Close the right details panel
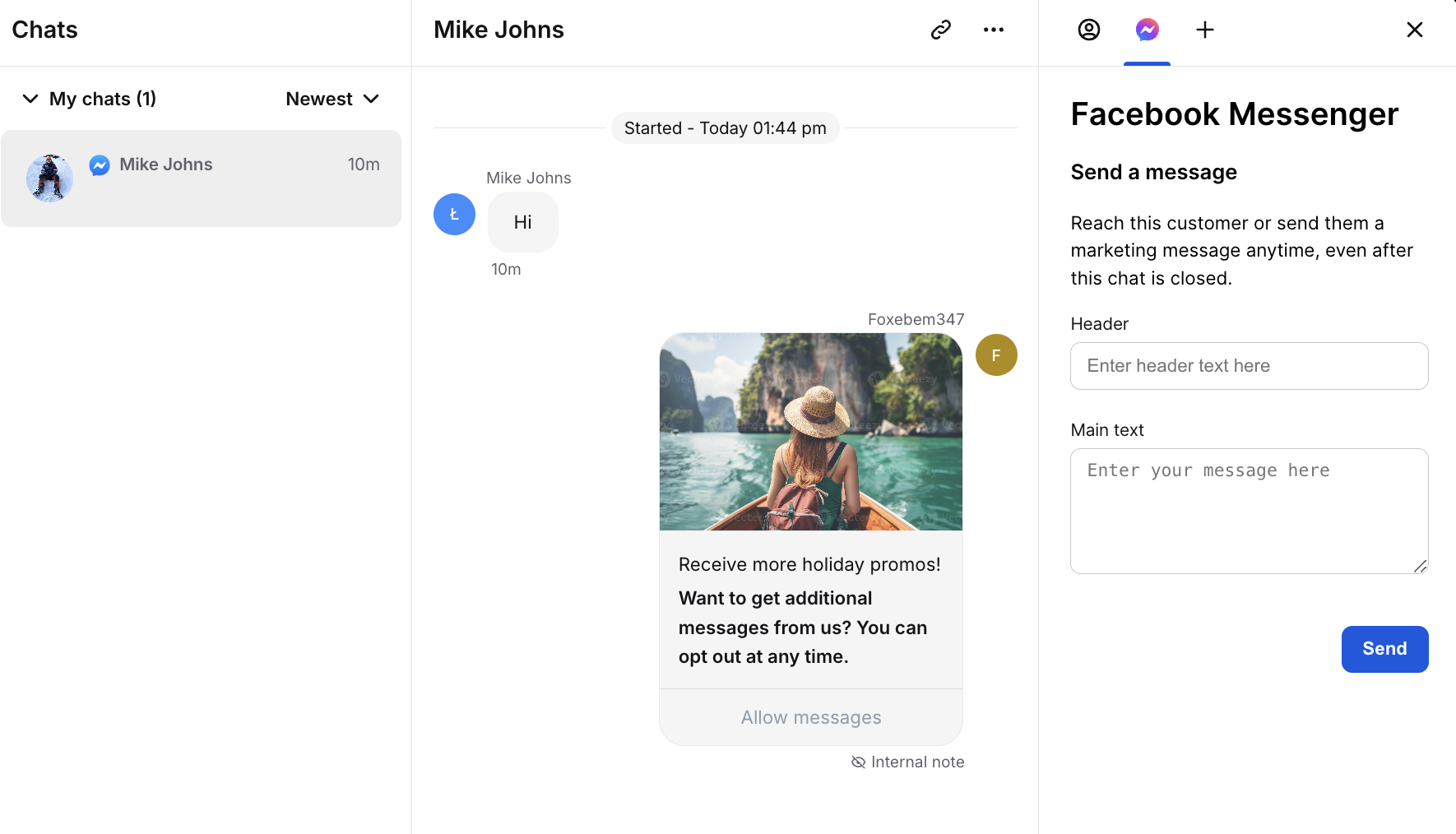This screenshot has width=1456, height=834. click(1414, 30)
